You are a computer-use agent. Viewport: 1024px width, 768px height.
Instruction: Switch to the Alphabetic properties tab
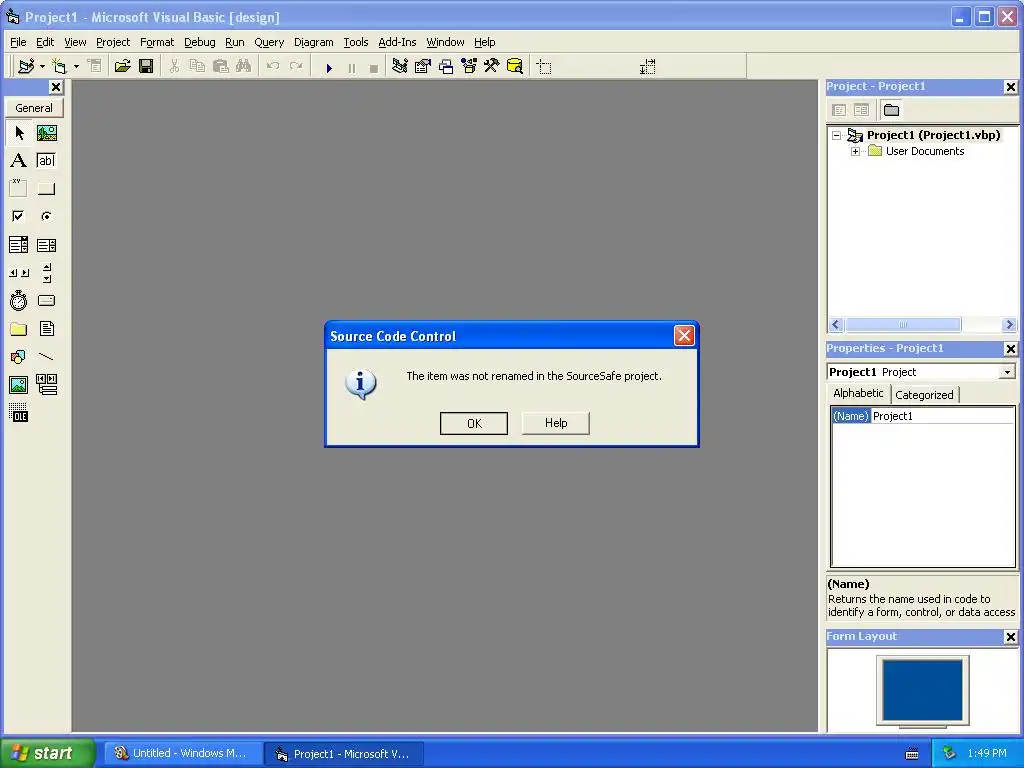point(858,392)
